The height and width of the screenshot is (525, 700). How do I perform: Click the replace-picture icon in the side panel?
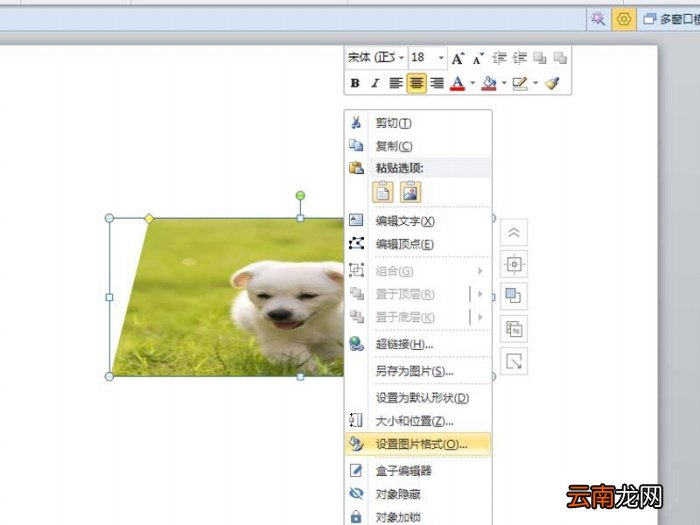[x=514, y=329]
